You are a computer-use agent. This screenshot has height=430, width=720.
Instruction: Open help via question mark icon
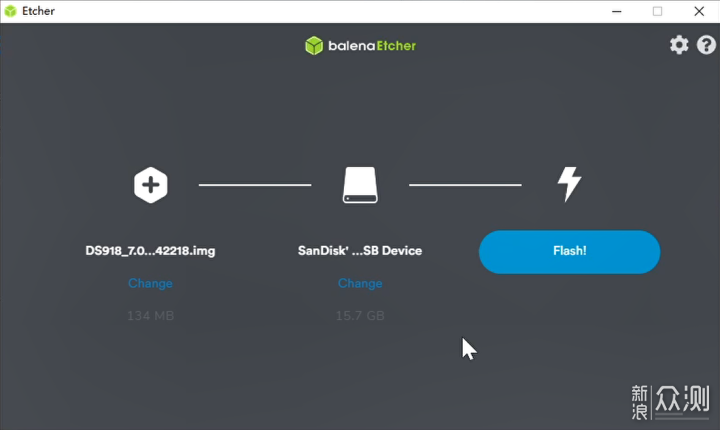point(706,45)
